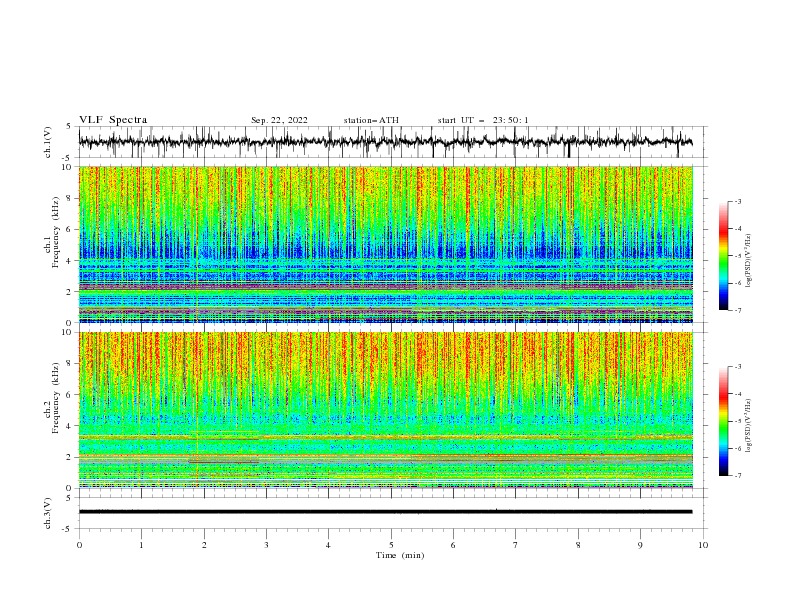The width and height of the screenshot is (792, 612).
Task: Click the time axis tick label "3"
Action: 266,545
